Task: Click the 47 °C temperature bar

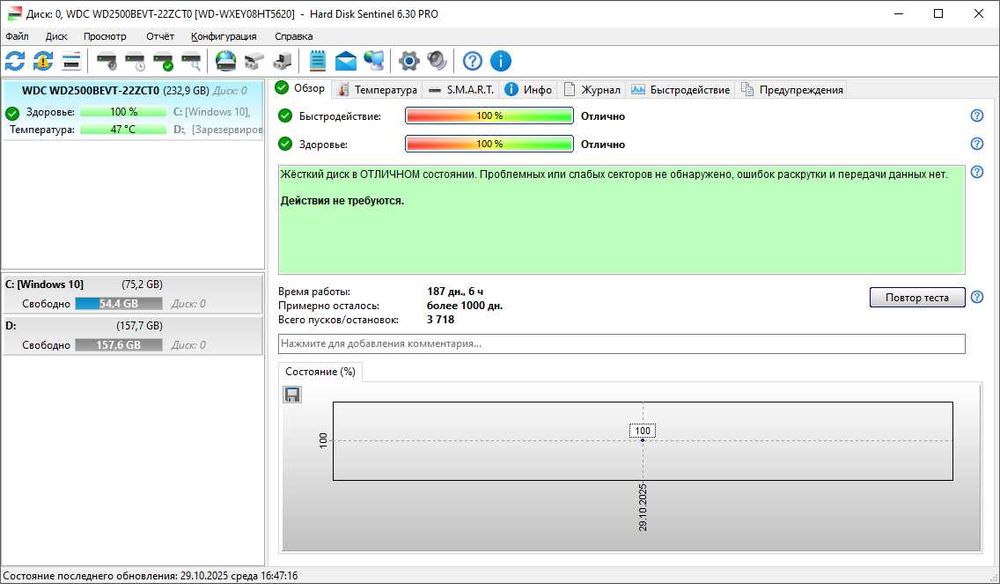Action: (x=123, y=129)
